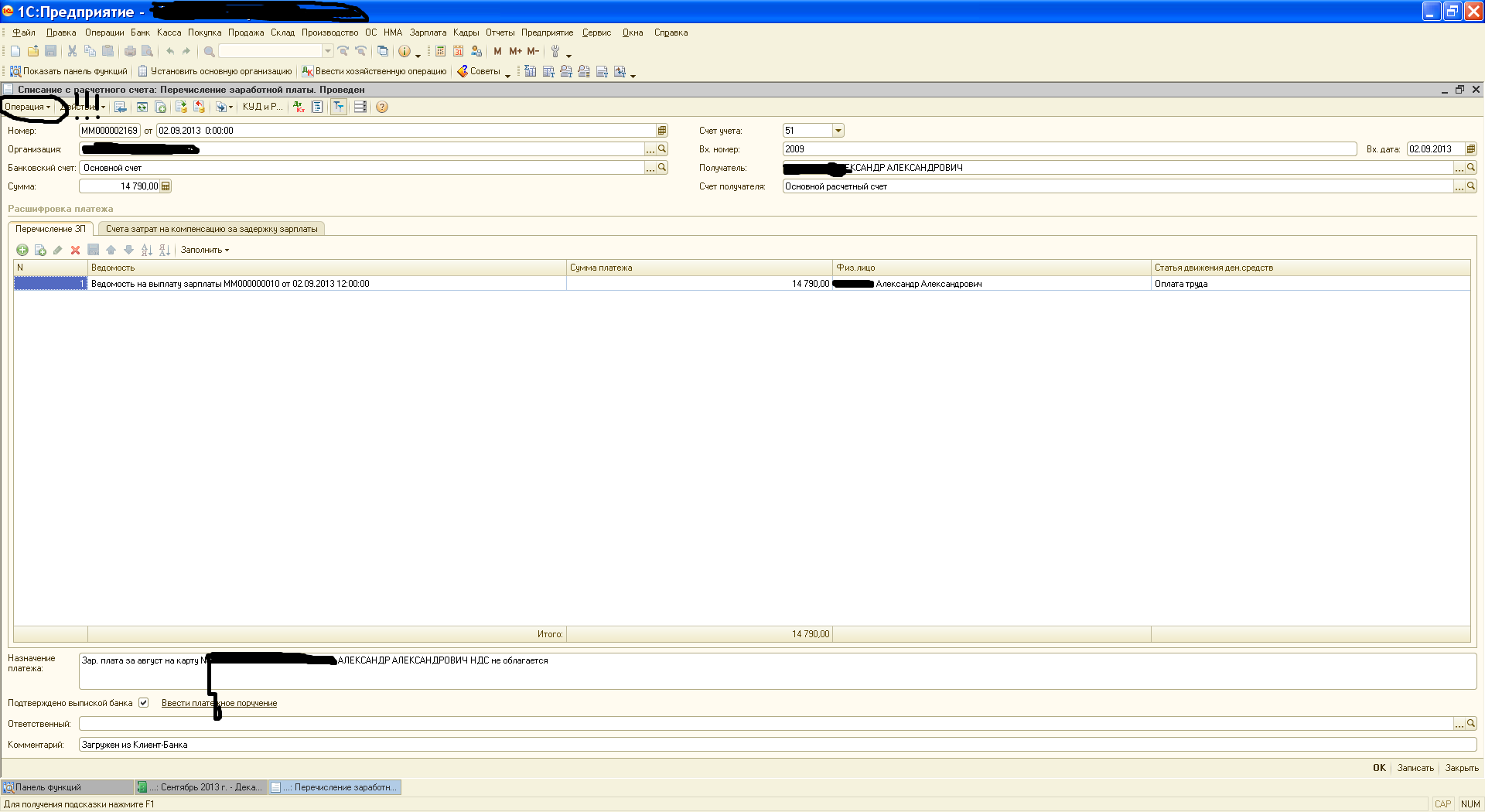Open the Заполнить dropdown menu
Image resolution: width=1485 pixels, height=812 pixels.
(204, 250)
